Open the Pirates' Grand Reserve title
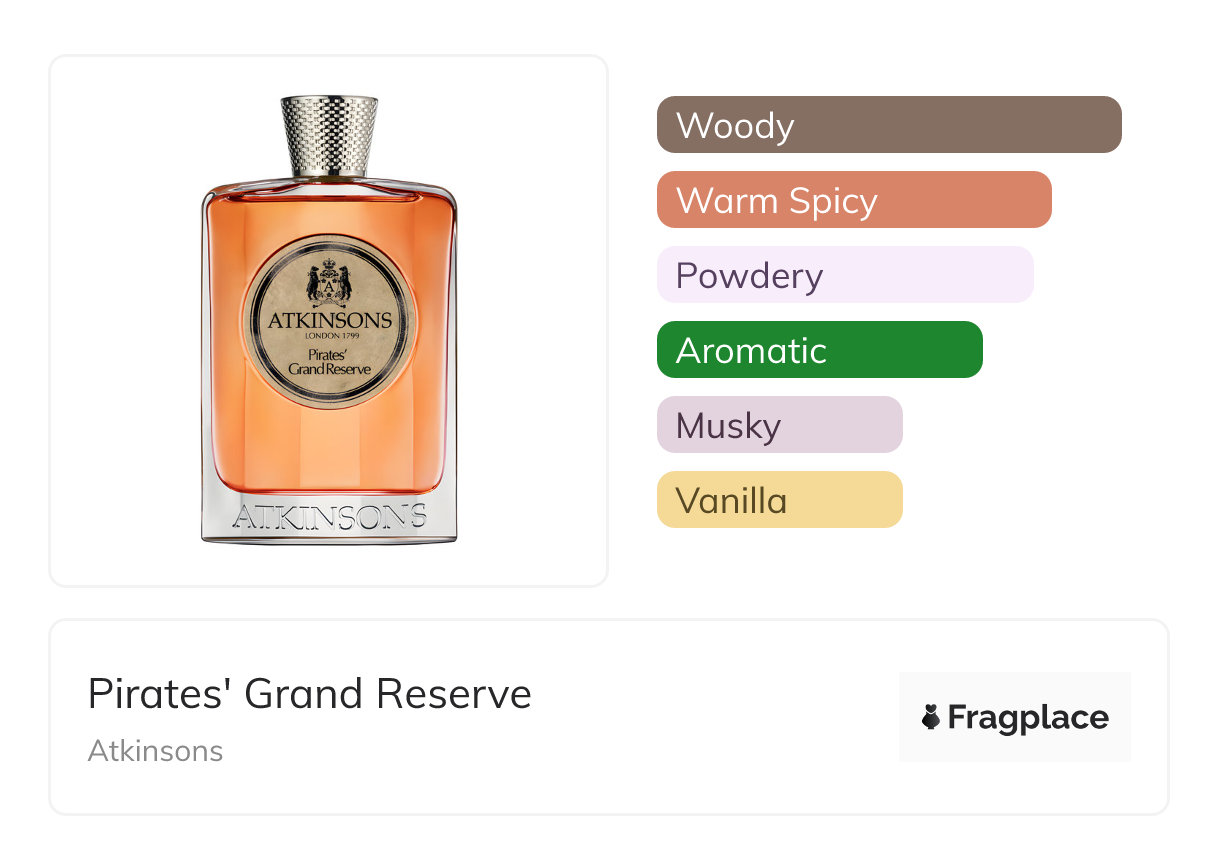Screen dimensions: 1218x864 (310, 694)
